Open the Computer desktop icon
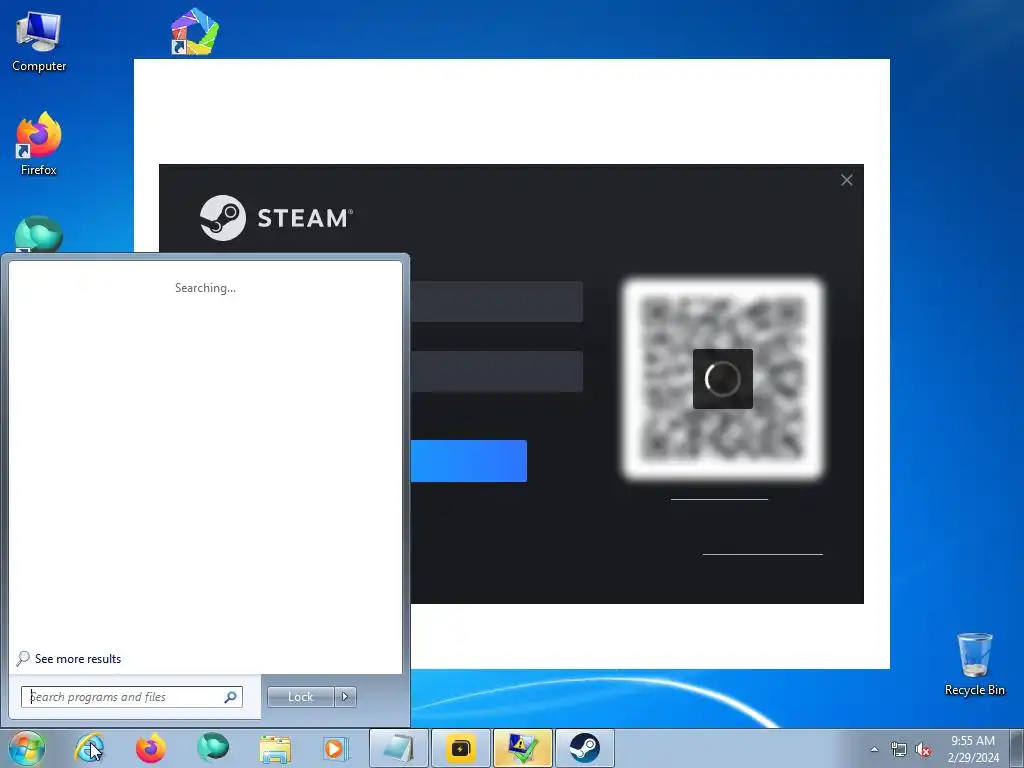This screenshot has width=1024, height=768. [39, 42]
